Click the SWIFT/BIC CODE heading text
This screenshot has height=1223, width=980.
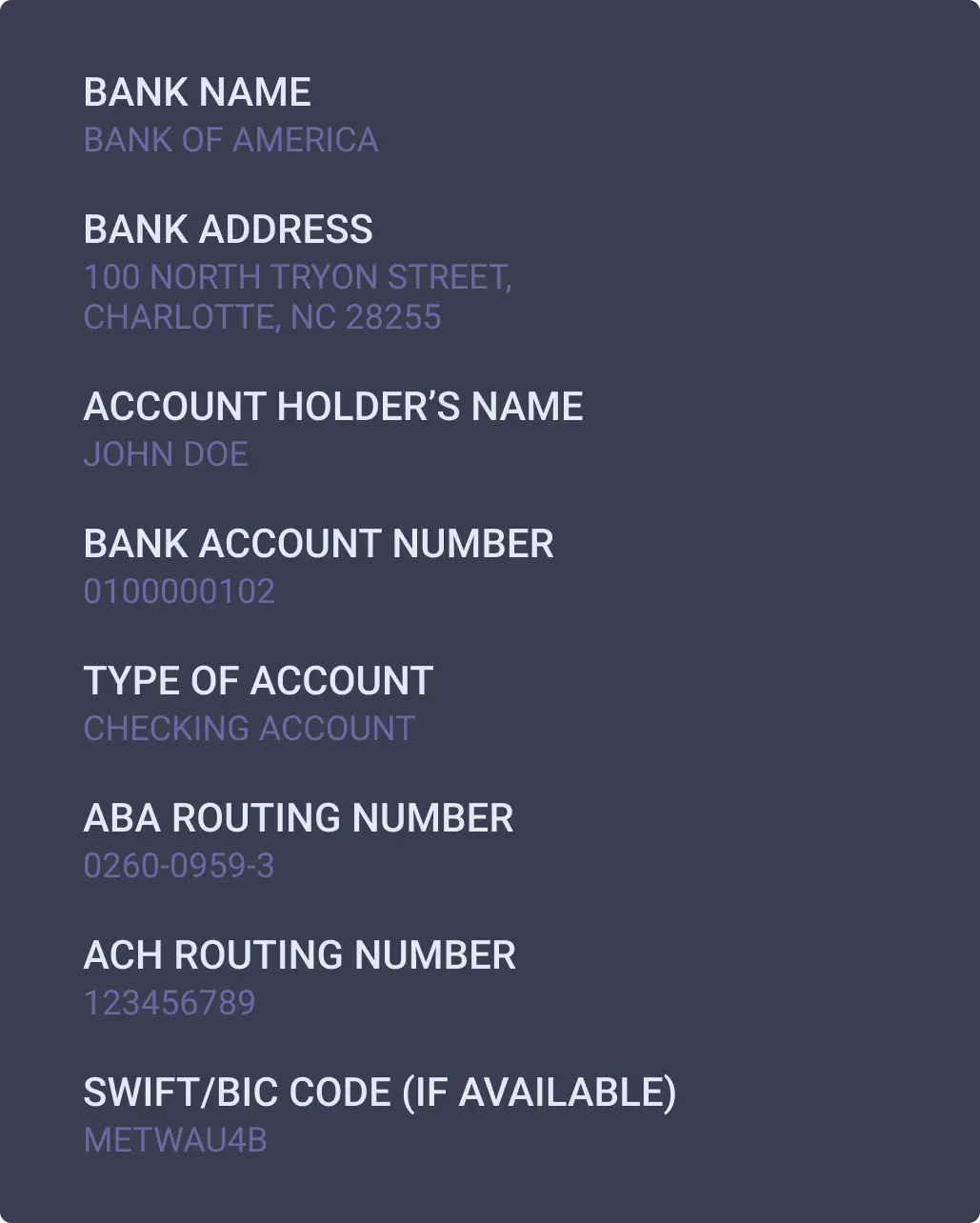(x=237, y=1093)
